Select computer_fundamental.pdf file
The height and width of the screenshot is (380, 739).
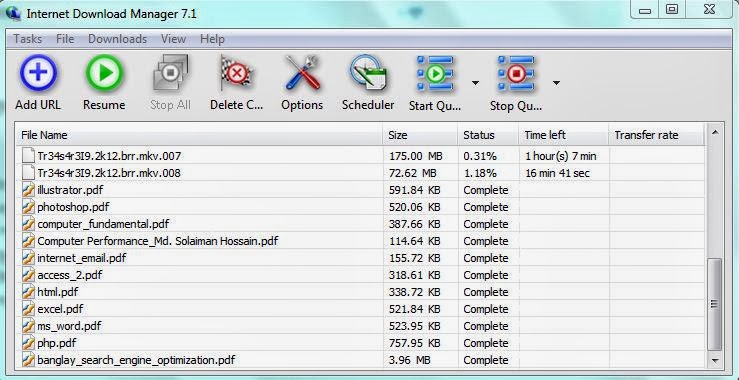tap(103, 224)
